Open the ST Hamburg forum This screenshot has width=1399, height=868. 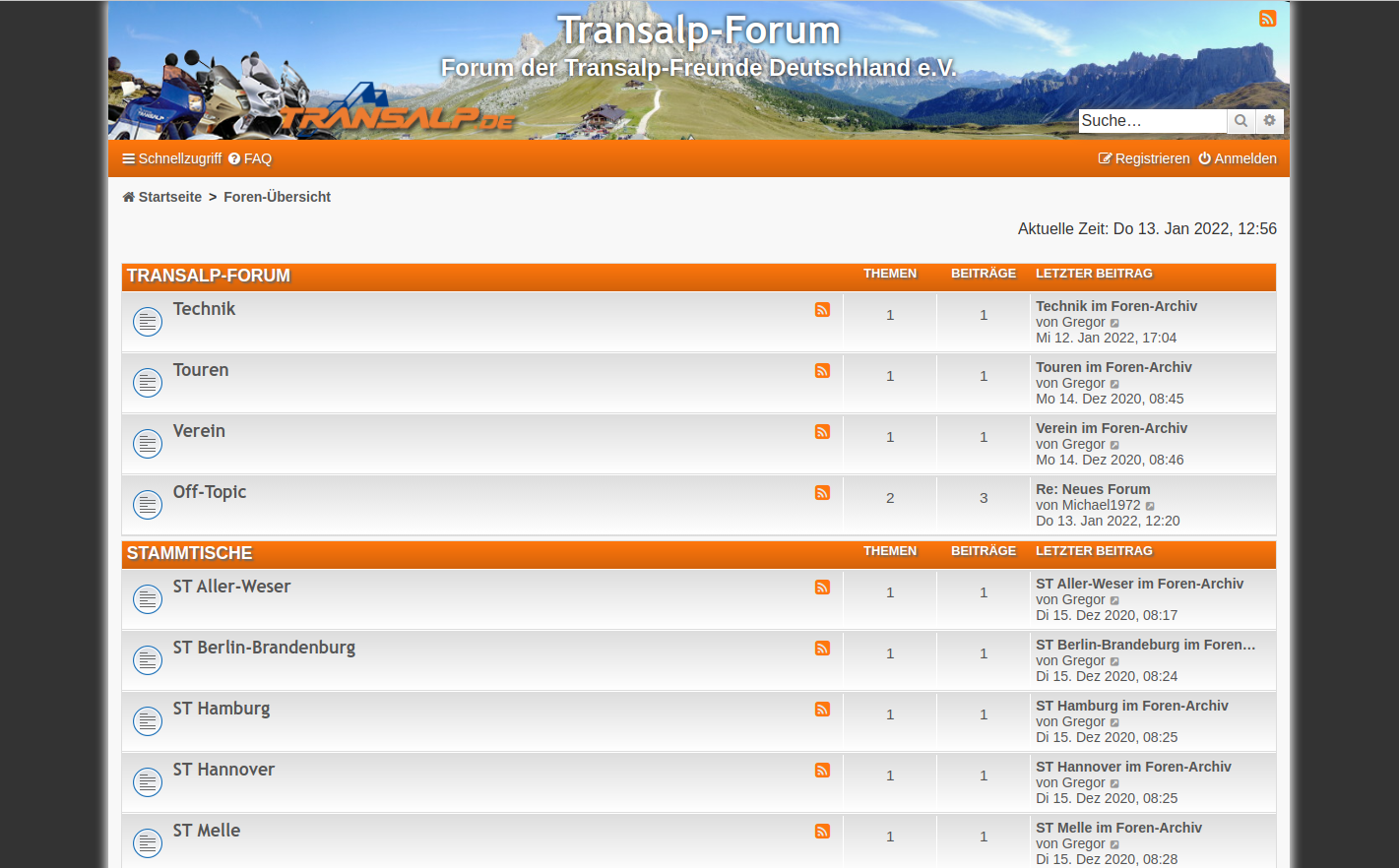click(x=222, y=709)
